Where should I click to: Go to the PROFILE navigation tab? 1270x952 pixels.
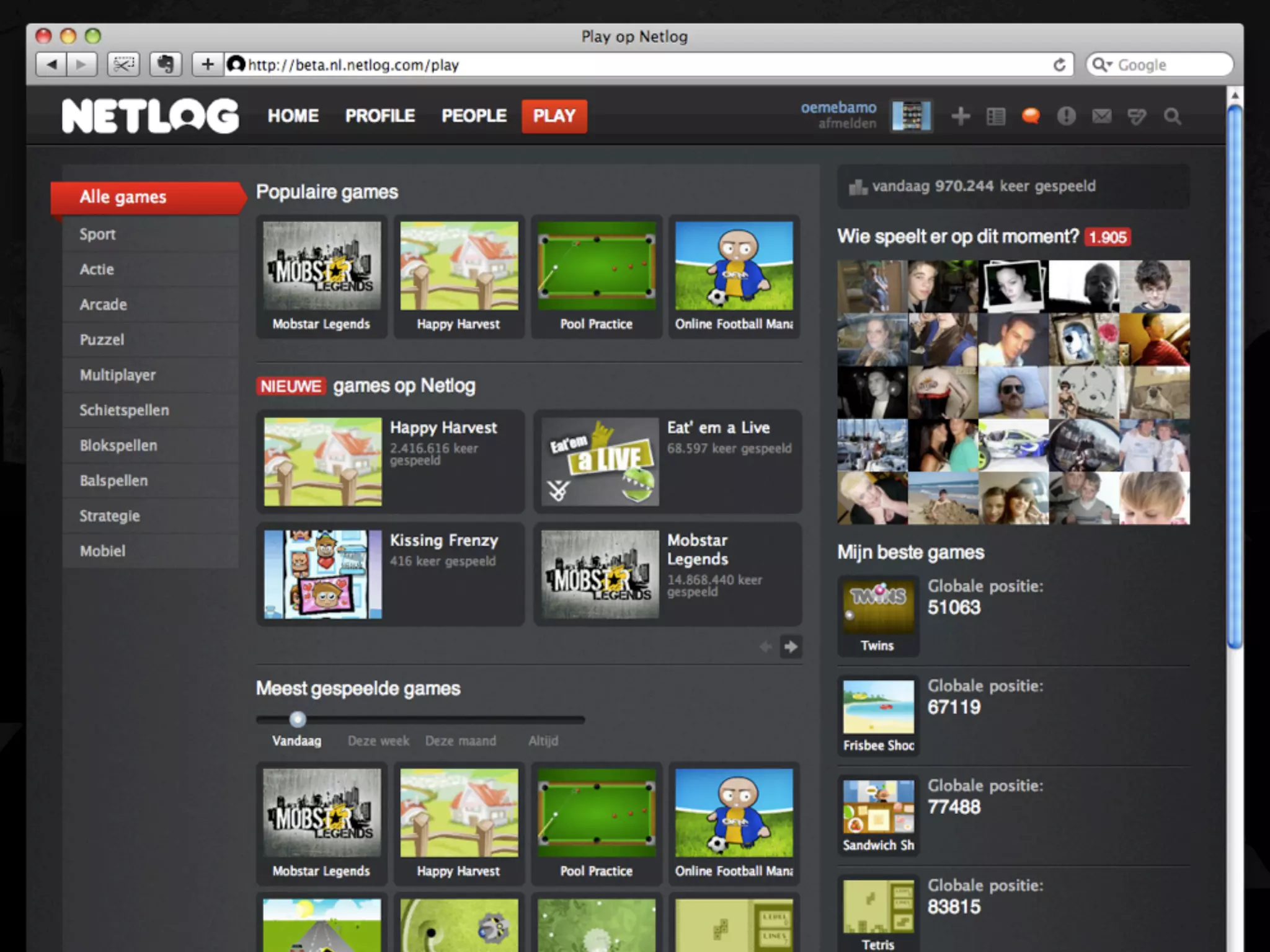[380, 116]
